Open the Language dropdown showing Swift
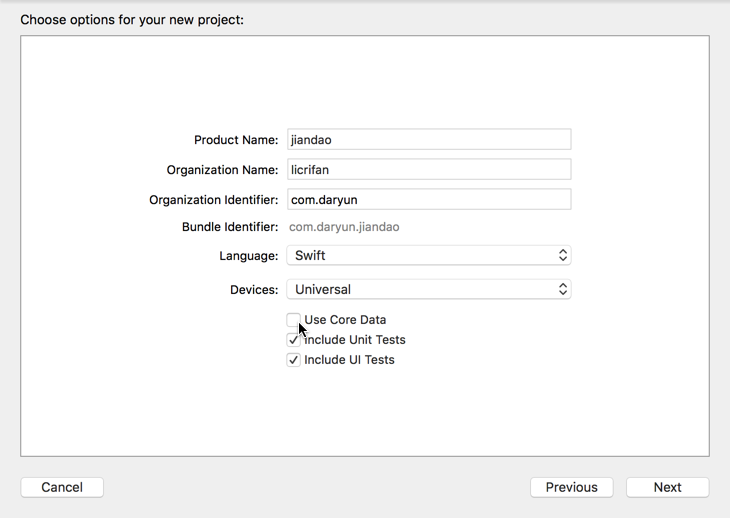 pyautogui.click(x=428, y=256)
